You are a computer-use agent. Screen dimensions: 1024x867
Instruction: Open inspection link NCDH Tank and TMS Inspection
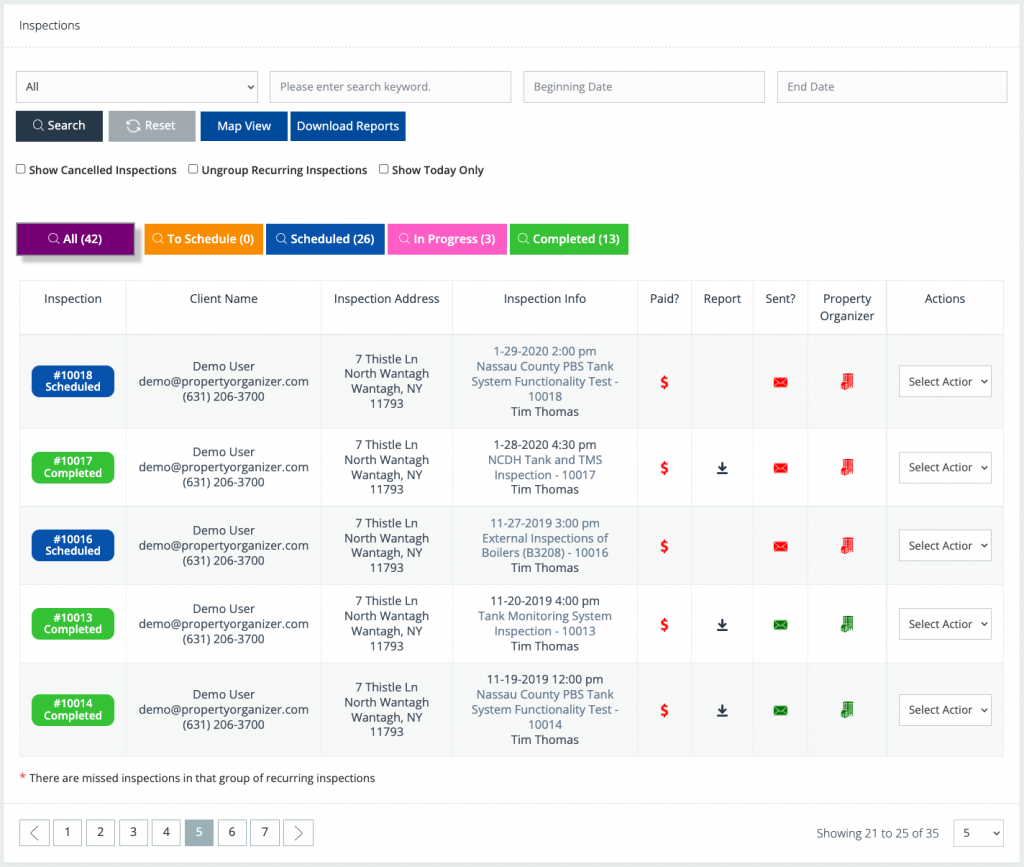tap(544, 467)
